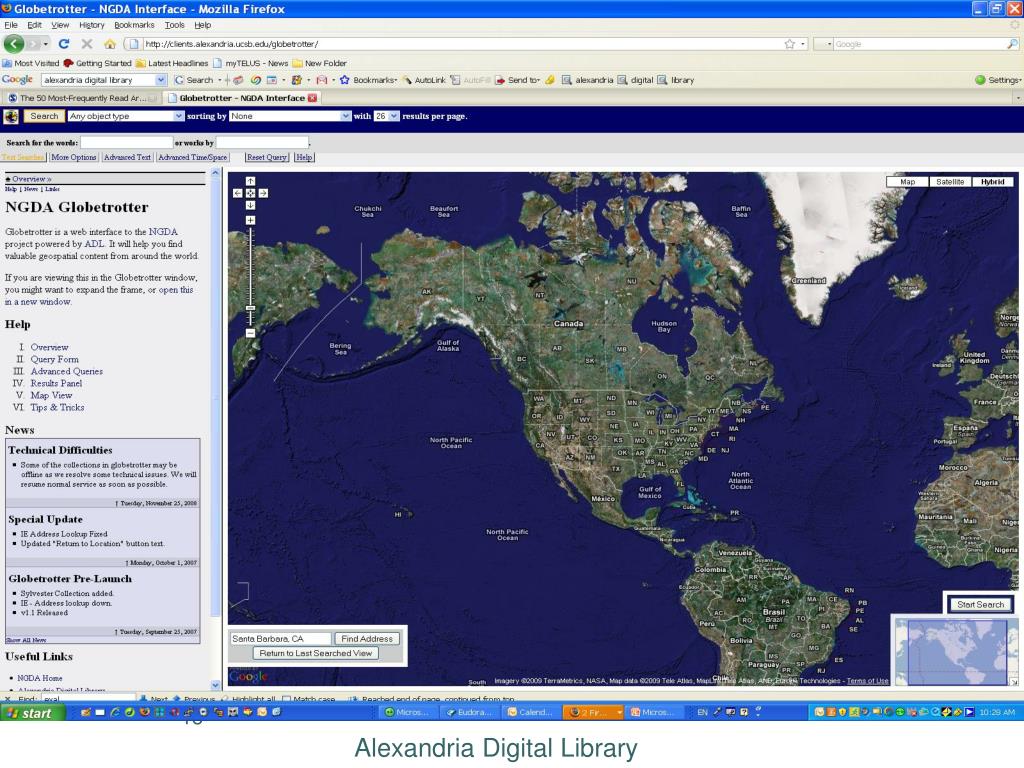Switch to 'The 50 Most-Frequently Read' tab
Viewport: 1024px width, 768px height.
click(82, 98)
